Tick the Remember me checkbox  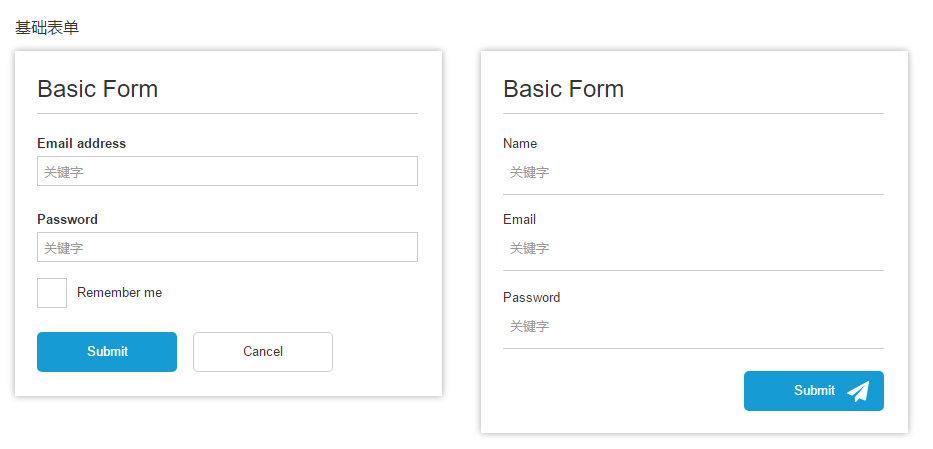point(52,293)
